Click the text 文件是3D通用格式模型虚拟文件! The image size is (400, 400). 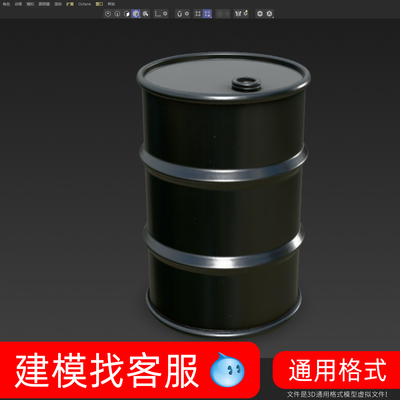coord(337,394)
